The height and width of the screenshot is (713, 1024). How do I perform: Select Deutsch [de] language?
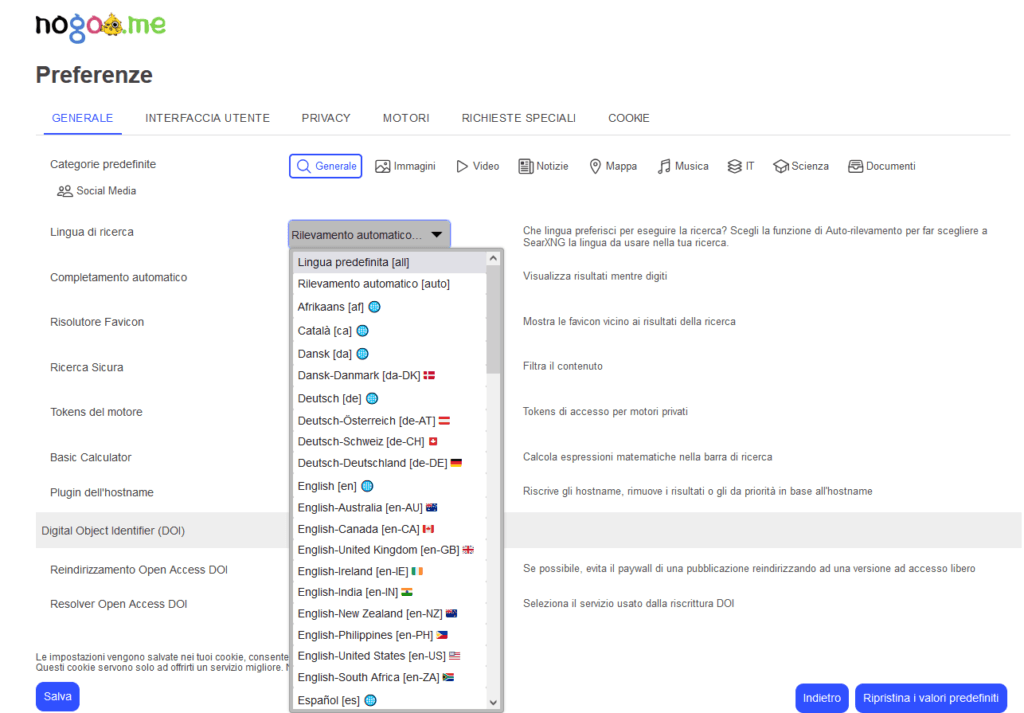click(389, 398)
